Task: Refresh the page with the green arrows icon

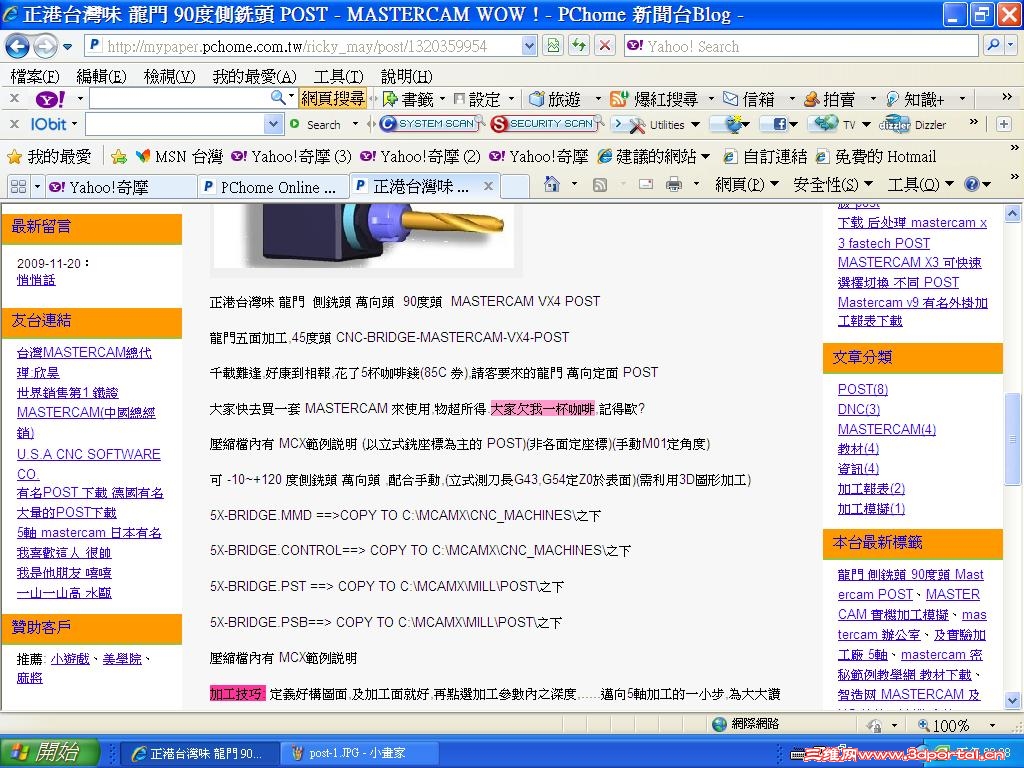Action: tap(579, 46)
